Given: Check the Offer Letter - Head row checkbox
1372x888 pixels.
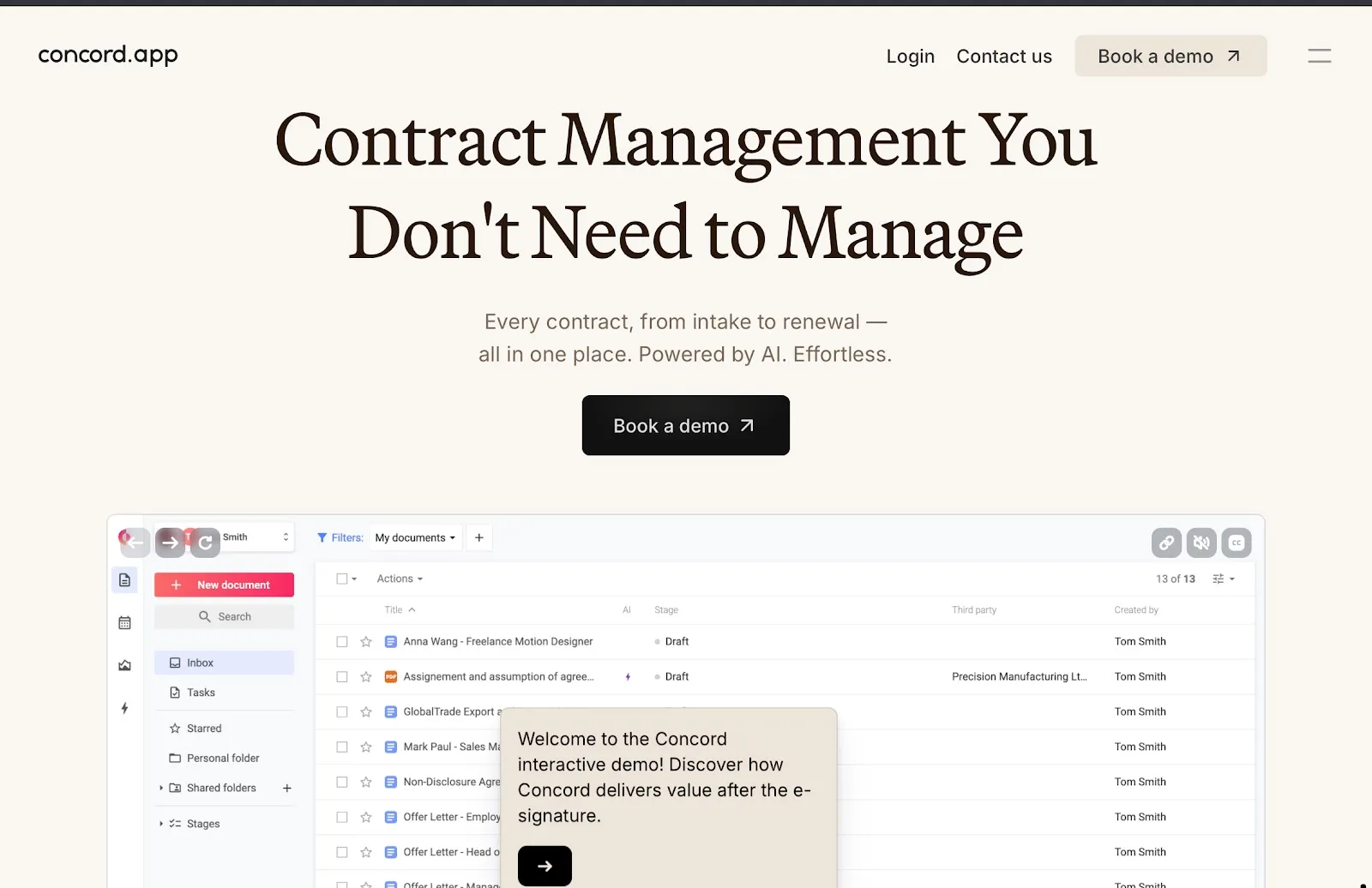Looking at the screenshot, I should pos(342,852).
